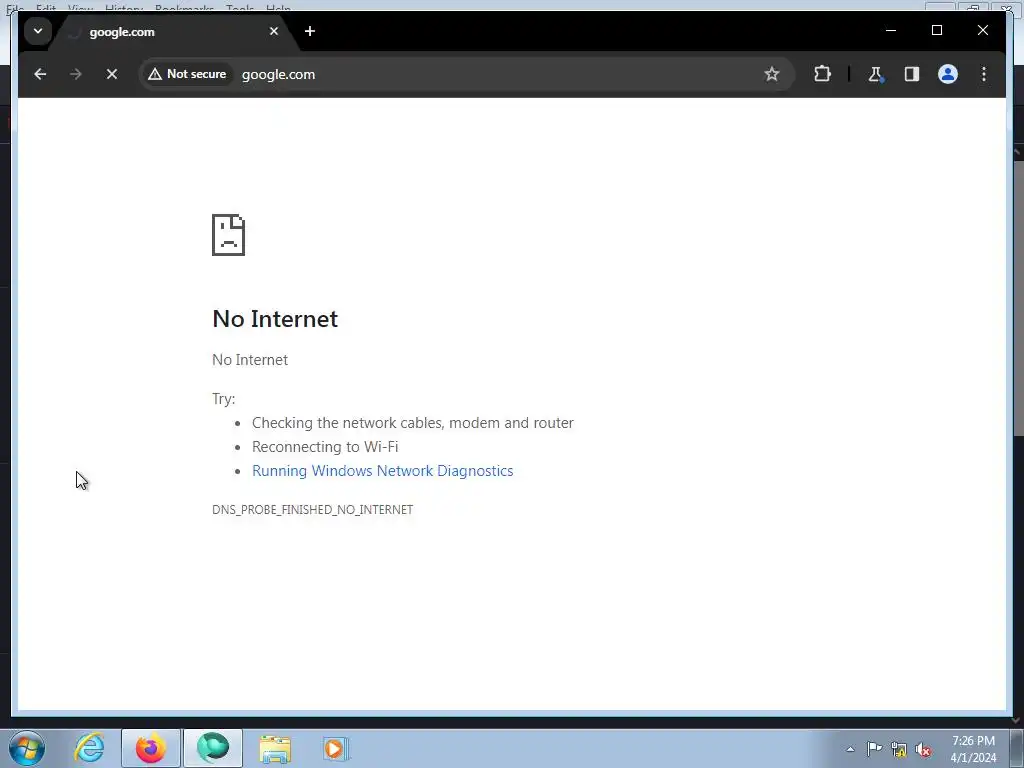Show hidden system tray icons
The width and height of the screenshot is (1024, 768).
coord(850,749)
